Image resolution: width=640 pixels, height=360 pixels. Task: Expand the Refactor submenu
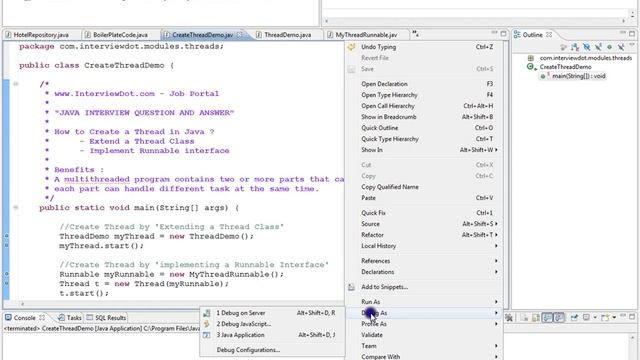point(424,235)
